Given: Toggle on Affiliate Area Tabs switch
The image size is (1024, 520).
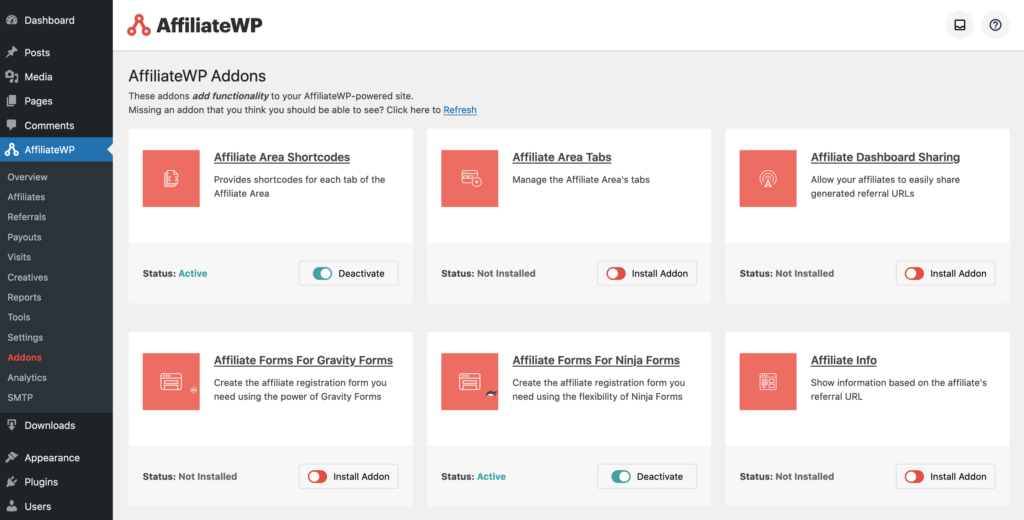Looking at the screenshot, I should [616, 274].
